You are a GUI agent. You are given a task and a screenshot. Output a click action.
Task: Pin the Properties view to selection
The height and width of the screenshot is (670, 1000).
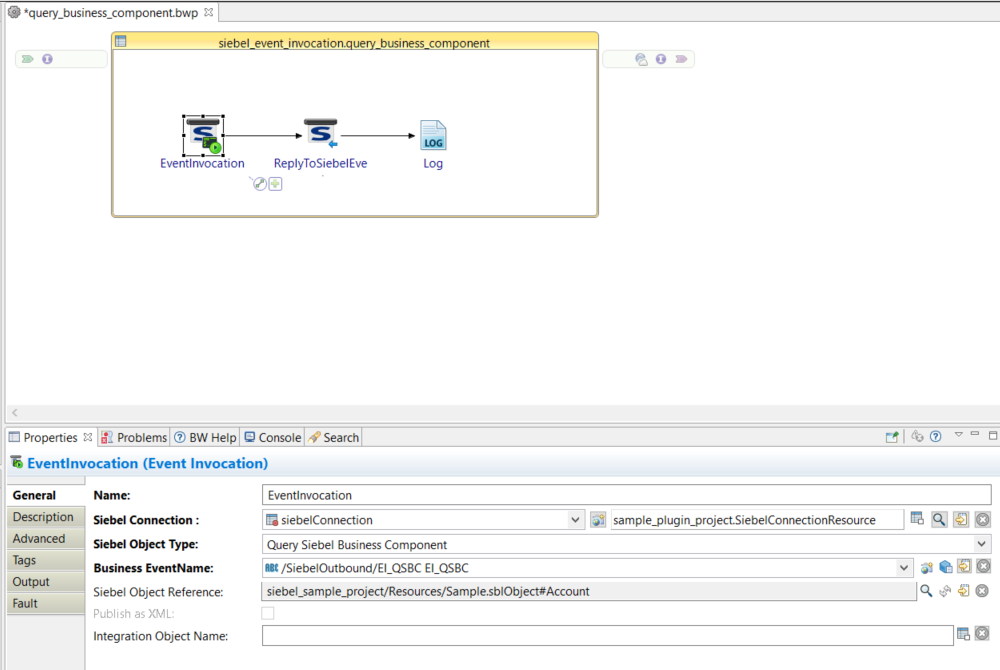(x=892, y=437)
